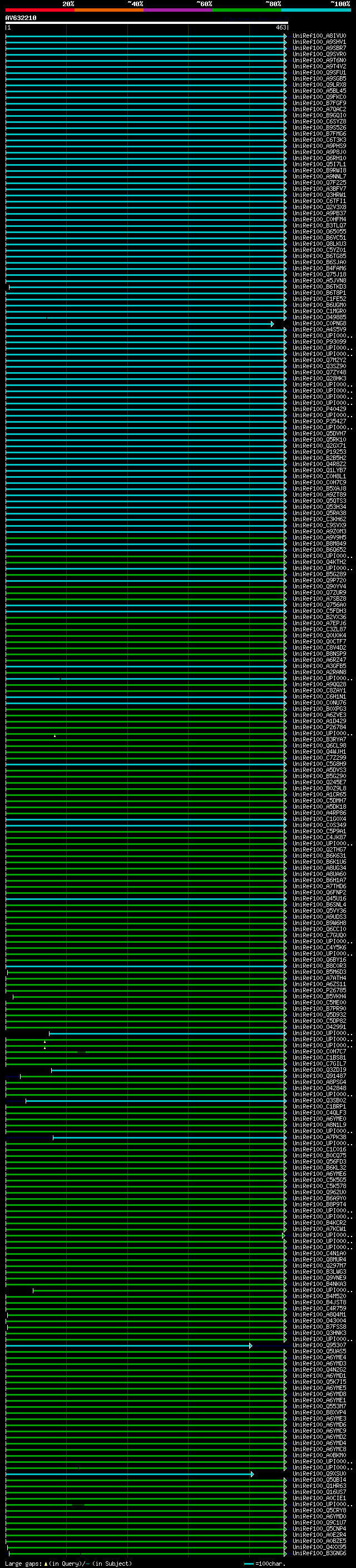Select label UniRef100_Q8MUR4
Viewport: 356px width, 1568px height.
[x=319, y=1259]
